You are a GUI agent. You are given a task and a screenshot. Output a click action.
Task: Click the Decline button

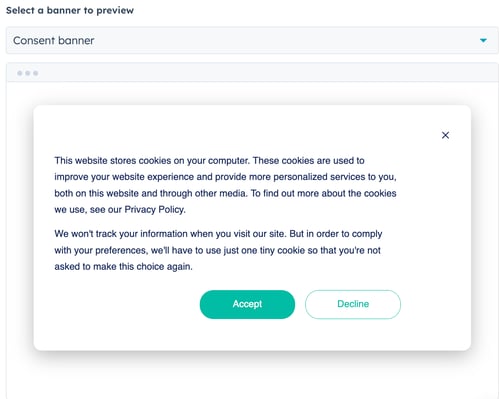pos(353,304)
